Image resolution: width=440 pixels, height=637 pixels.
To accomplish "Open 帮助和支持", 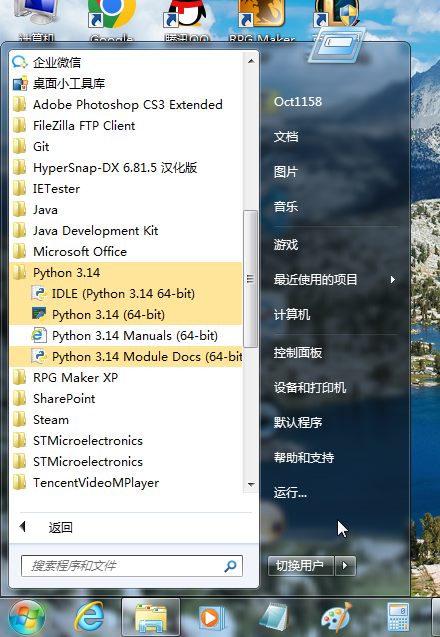I will pos(304,457).
